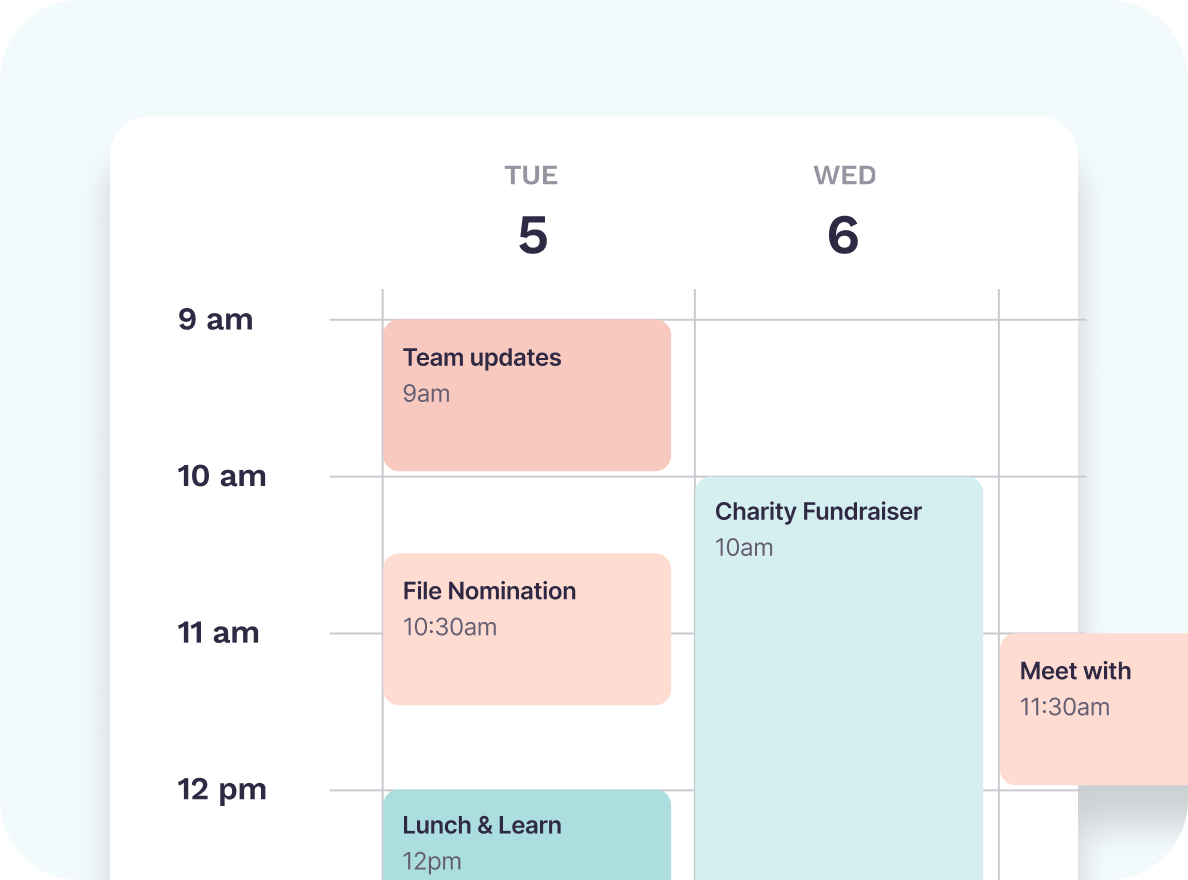The height and width of the screenshot is (880, 1188).
Task: Click the TUE weekday label
Action: click(531, 176)
